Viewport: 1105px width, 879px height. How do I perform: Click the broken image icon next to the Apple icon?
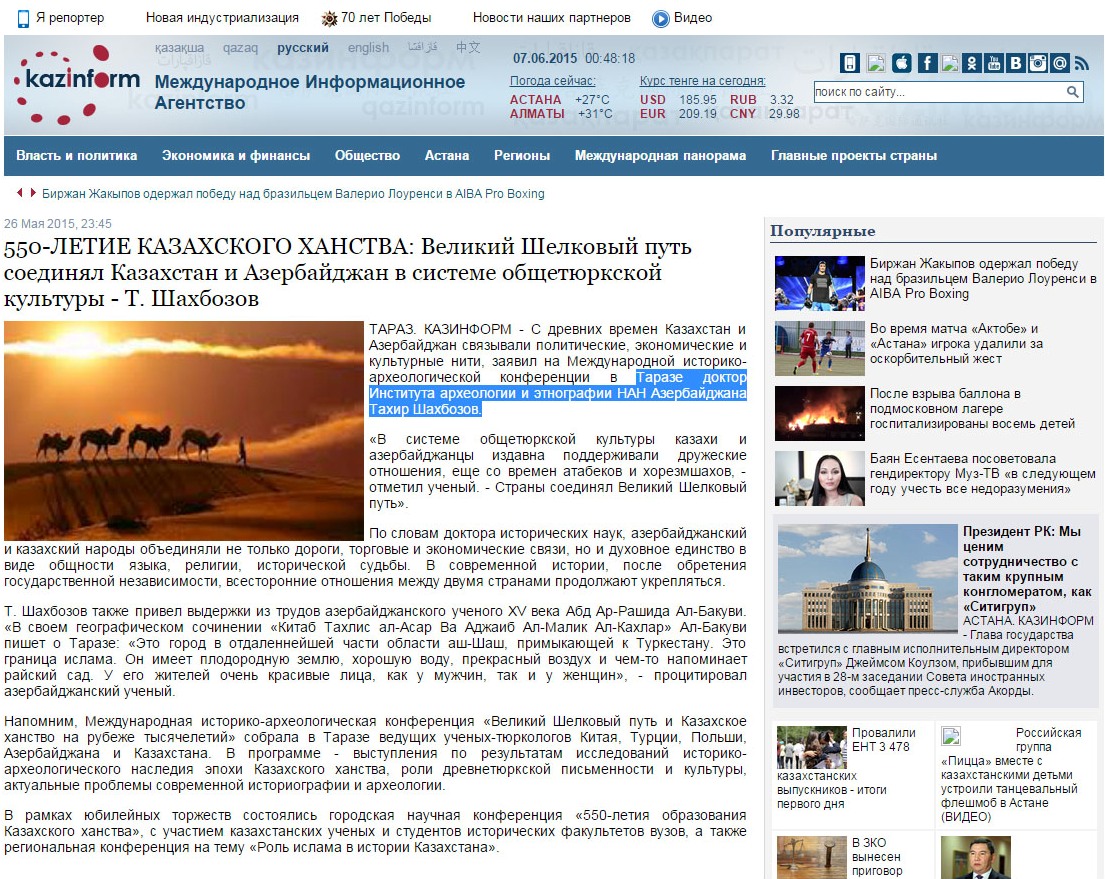pos(876,63)
